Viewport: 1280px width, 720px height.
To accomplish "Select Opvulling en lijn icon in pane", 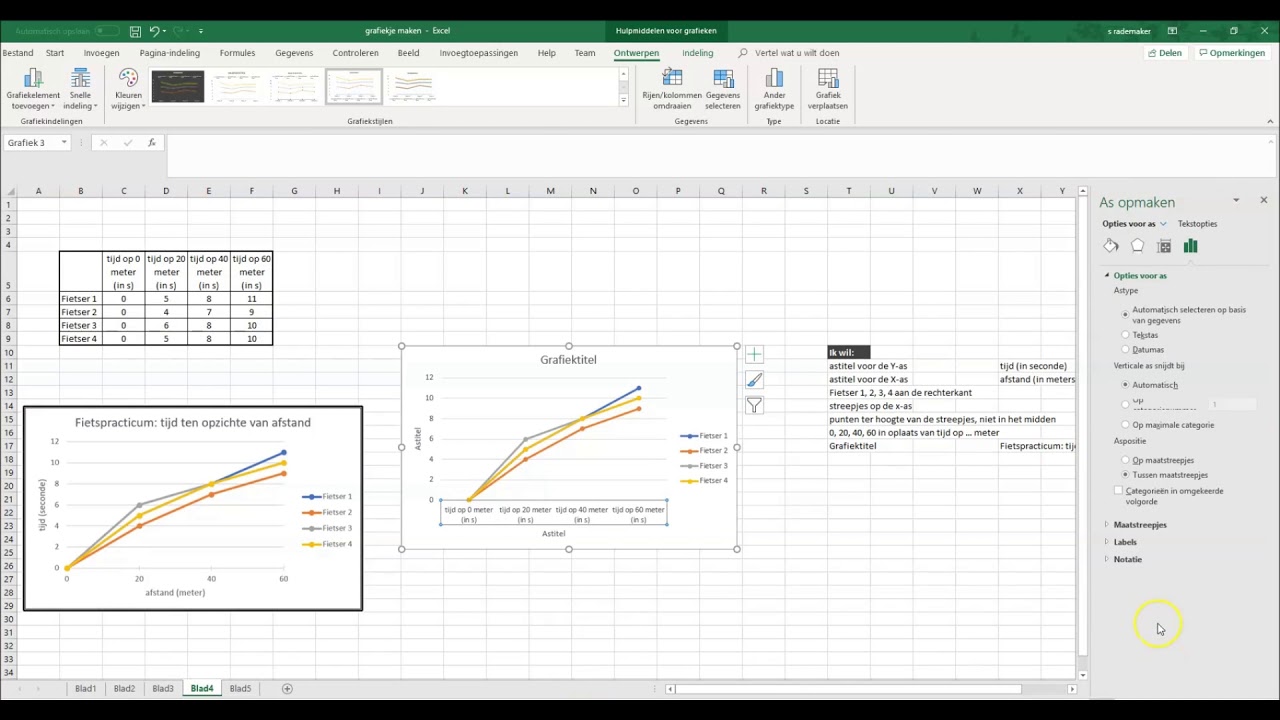I will (x=1111, y=246).
